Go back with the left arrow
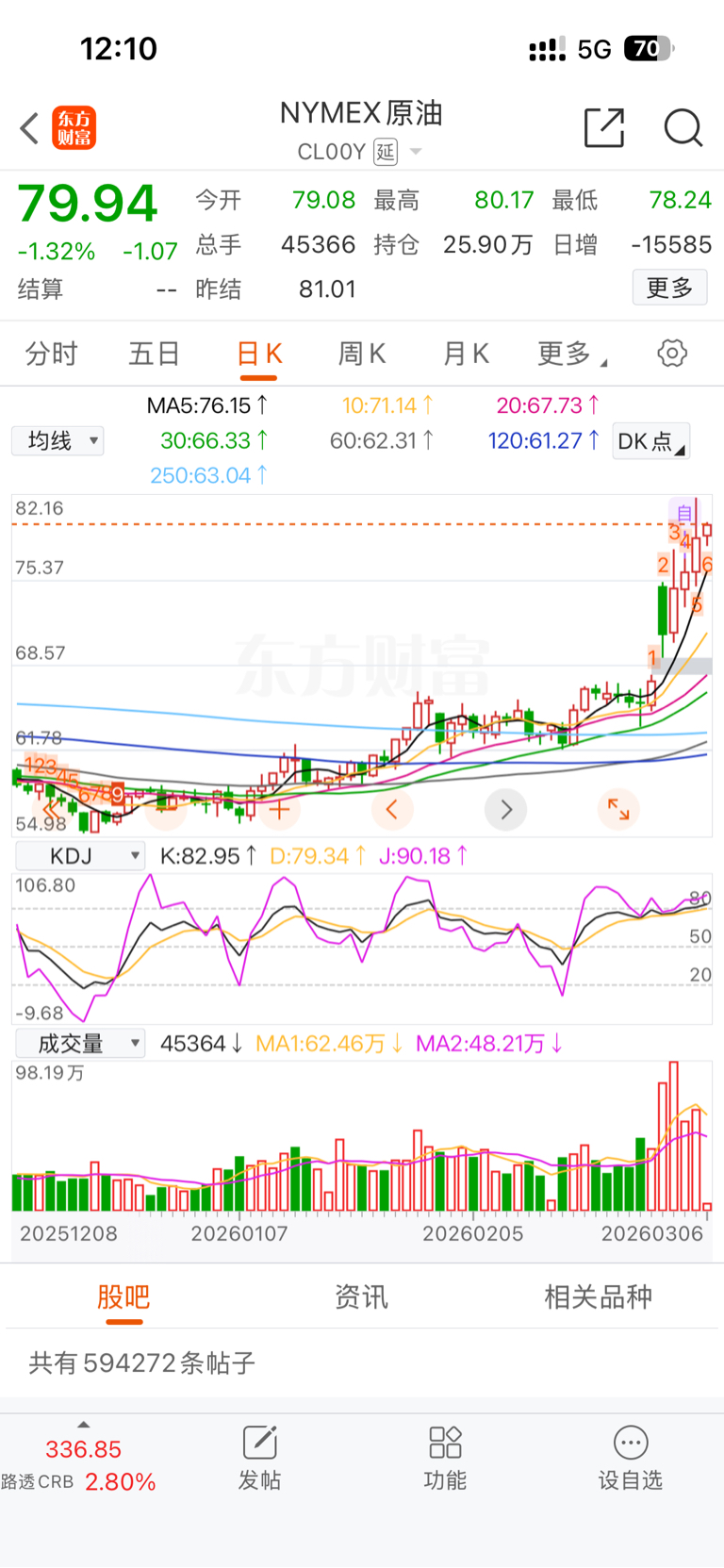724x1568 pixels. coord(29,128)
